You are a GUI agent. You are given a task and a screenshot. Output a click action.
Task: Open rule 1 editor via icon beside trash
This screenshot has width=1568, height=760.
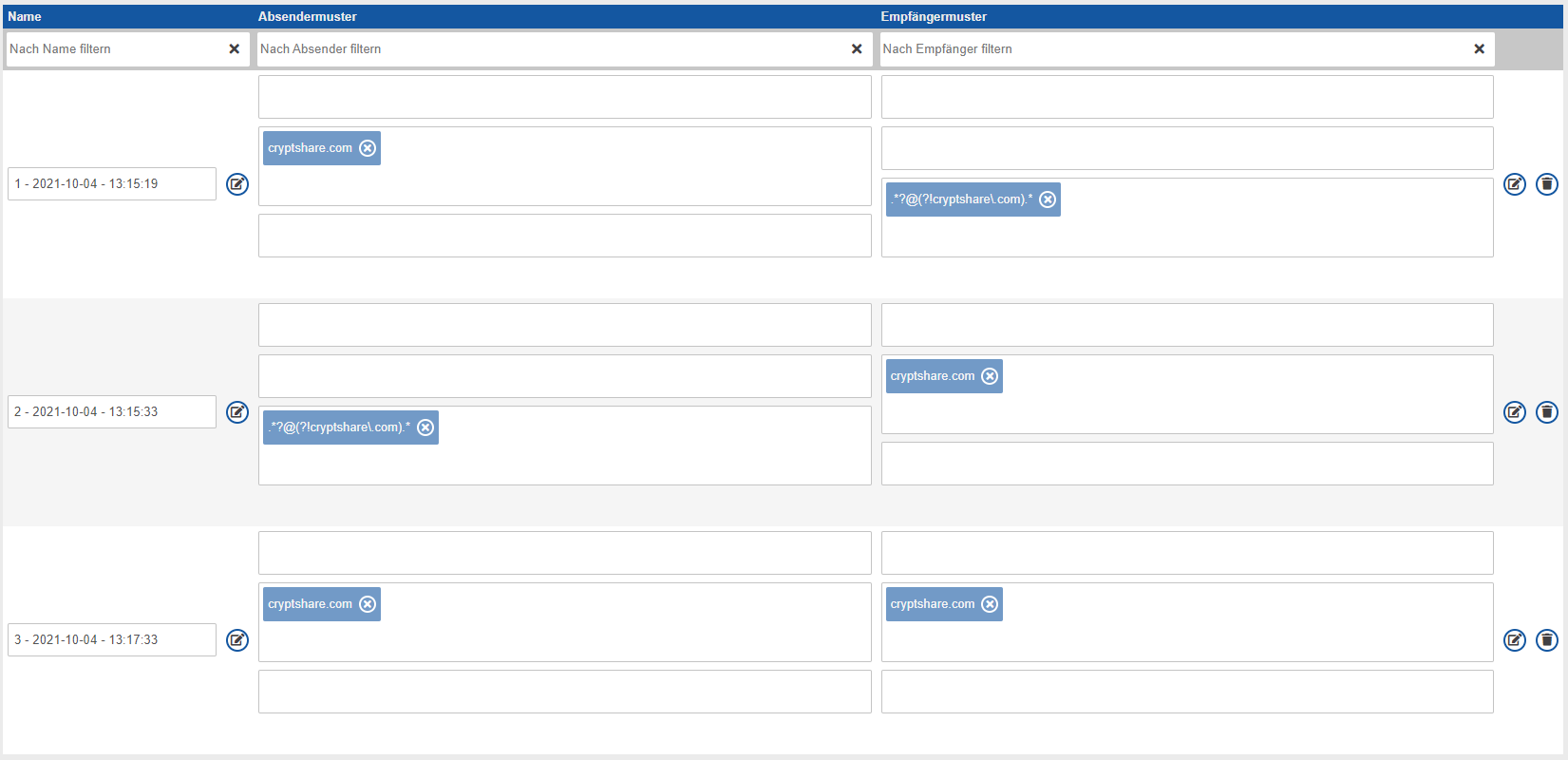(x=1515, y=184)
